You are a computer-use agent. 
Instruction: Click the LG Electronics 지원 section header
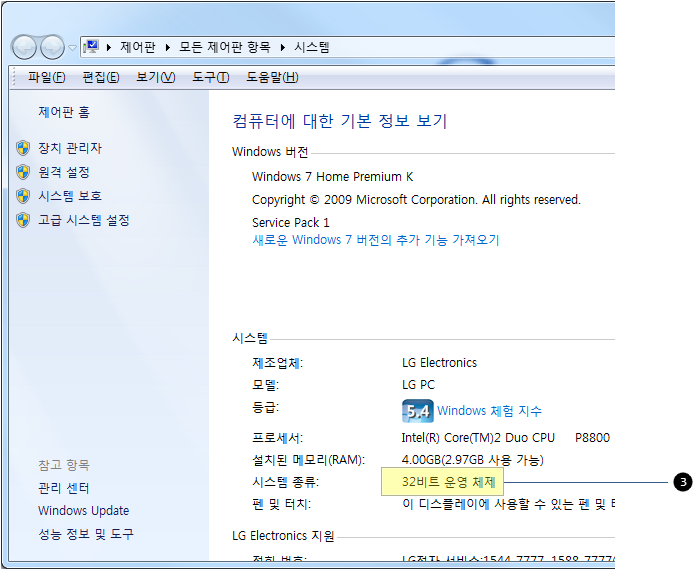pyautogui.click(x=283, y=536)
